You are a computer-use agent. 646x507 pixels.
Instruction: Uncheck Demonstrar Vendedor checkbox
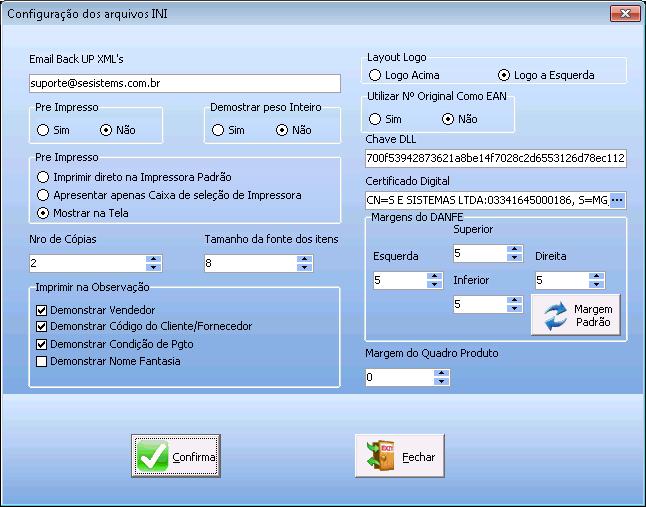(42, 310)
